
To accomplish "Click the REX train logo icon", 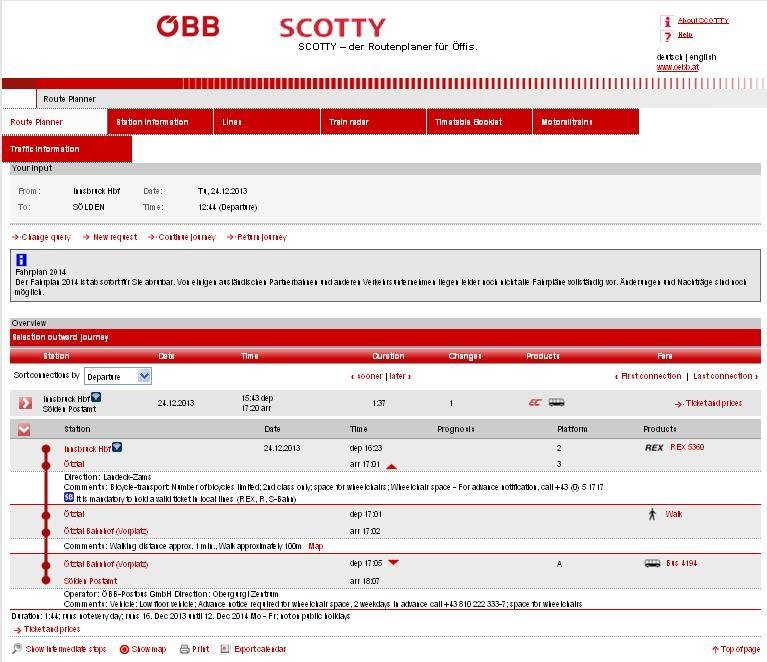I will [654, 448].
